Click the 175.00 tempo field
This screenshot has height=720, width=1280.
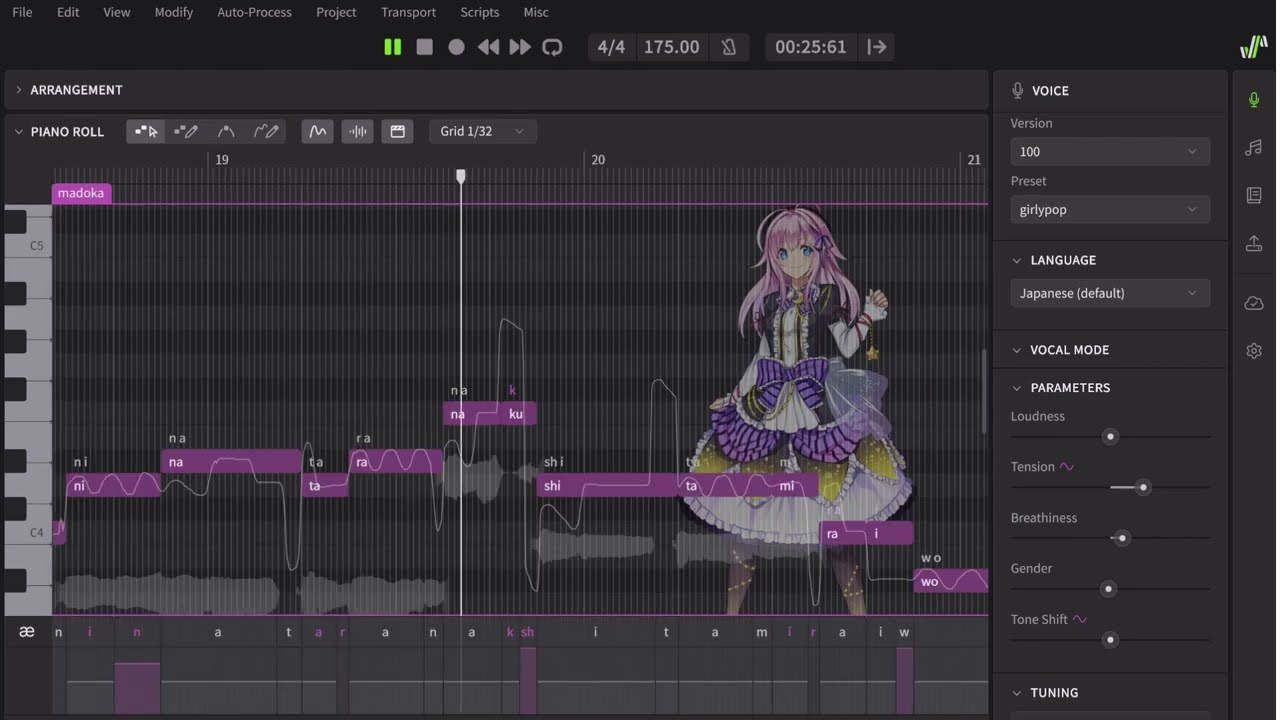(671, 47)
